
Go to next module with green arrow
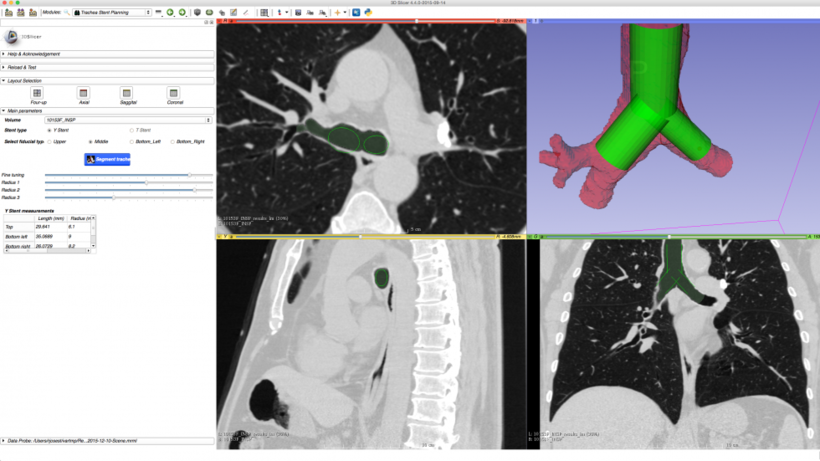tap(182, 12)
